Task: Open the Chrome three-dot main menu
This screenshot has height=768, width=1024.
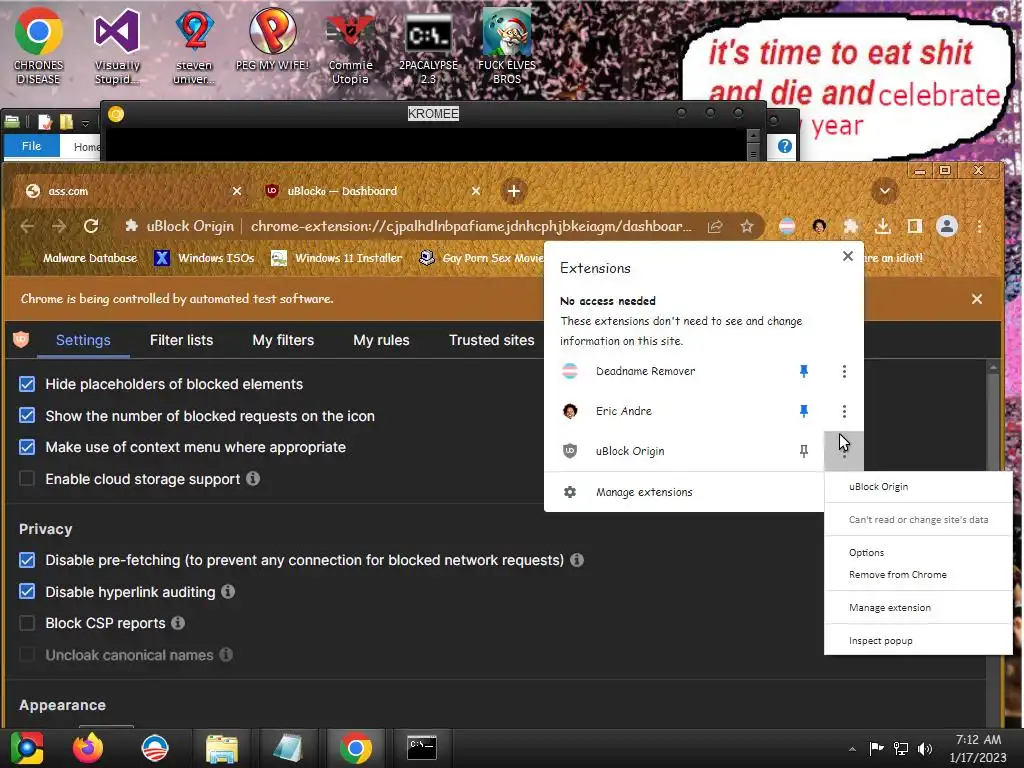Action: tap(979, 226)
